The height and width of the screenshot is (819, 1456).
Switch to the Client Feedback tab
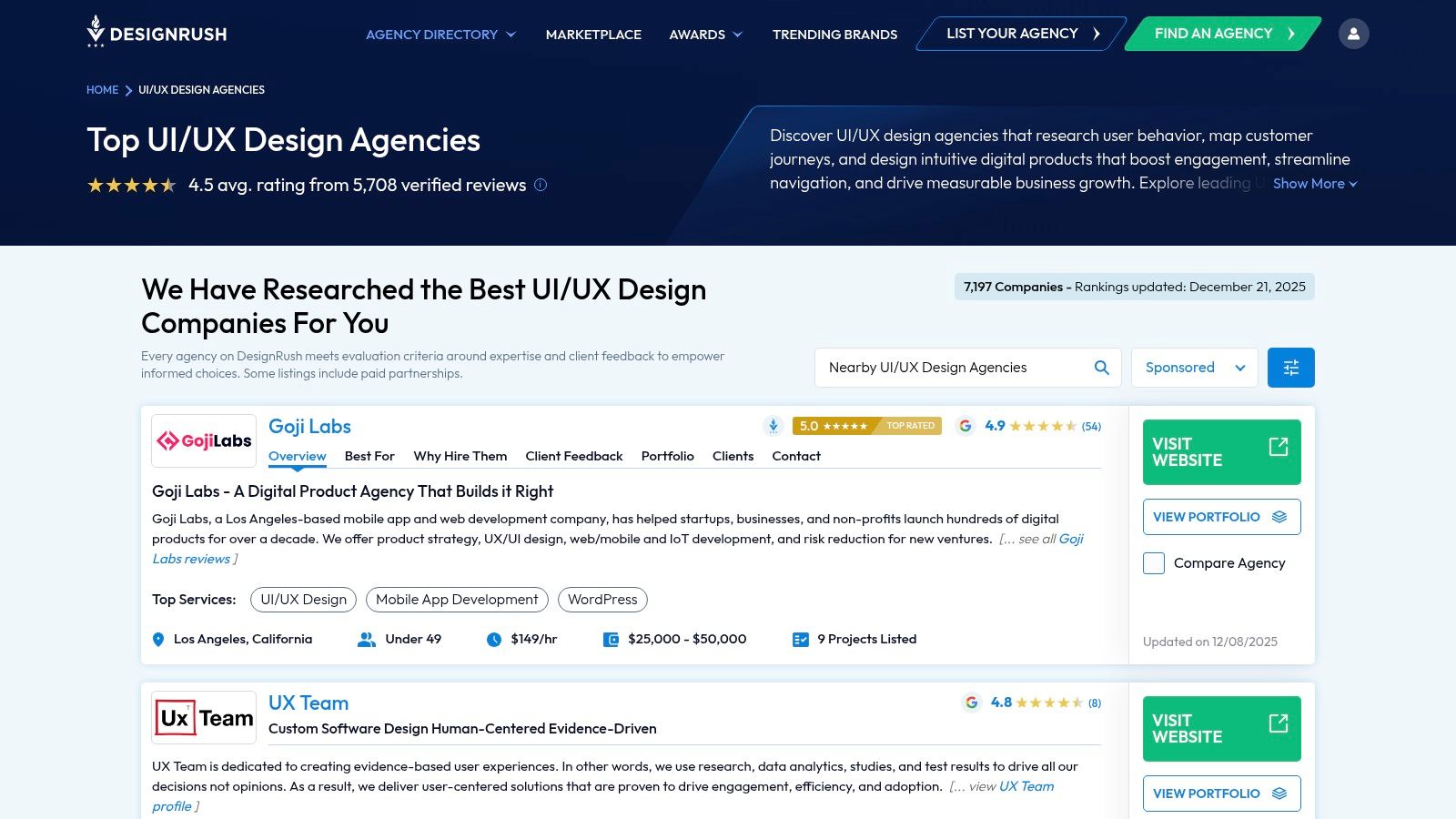pyautogui.click(x=574, y=456)
